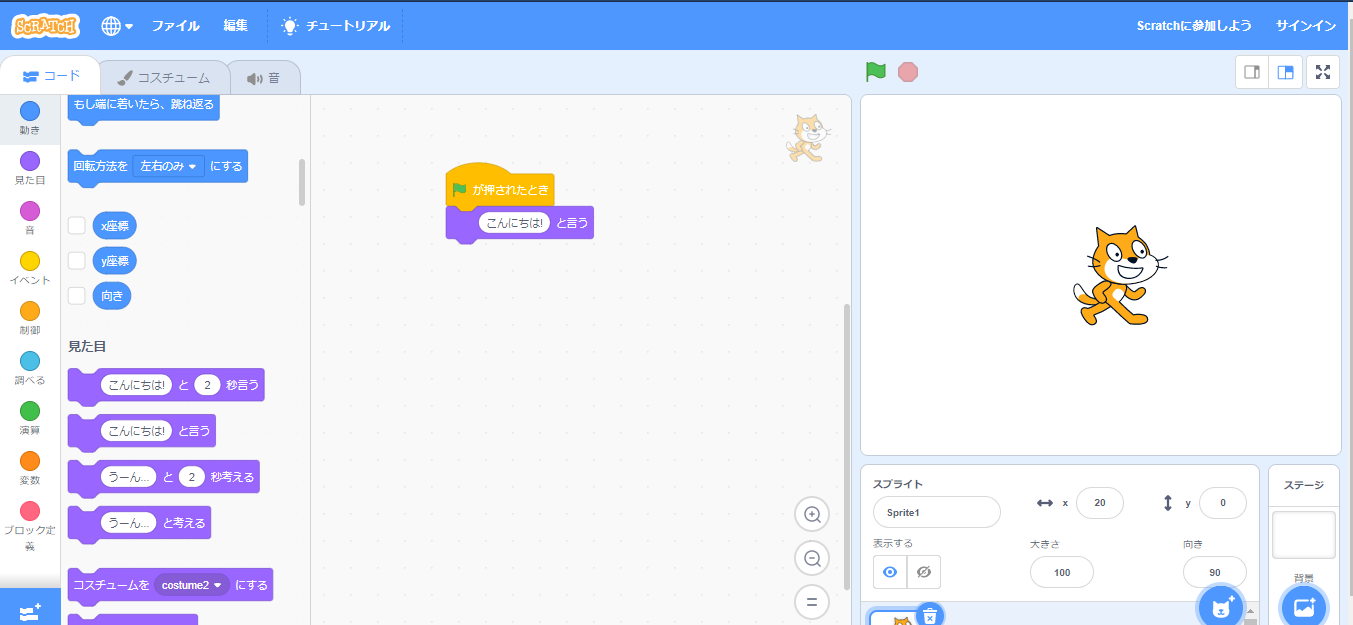Viewport: 1353px width, 625px height.
Task: Select the 調べる block category
Action: click(30, 368)
